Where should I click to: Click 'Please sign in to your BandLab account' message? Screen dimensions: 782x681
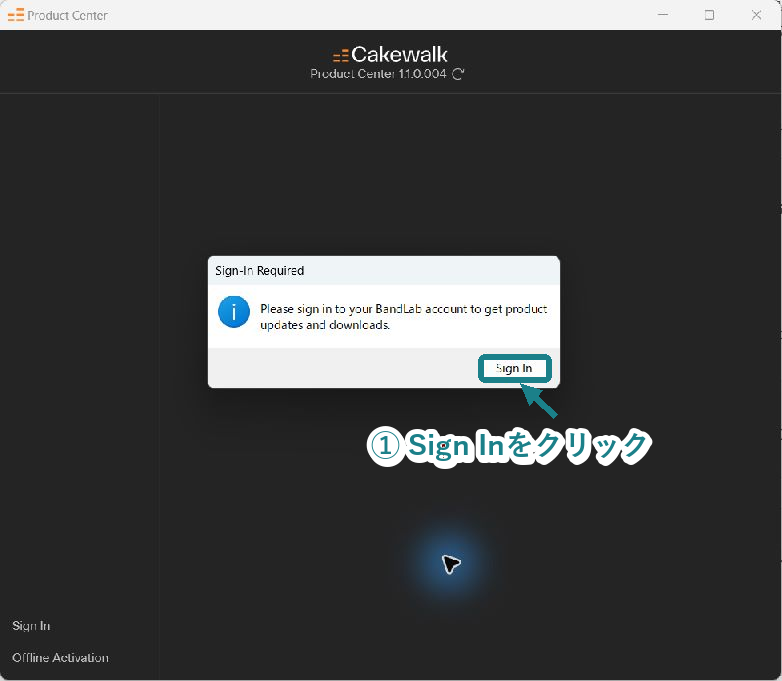point(403,317)
